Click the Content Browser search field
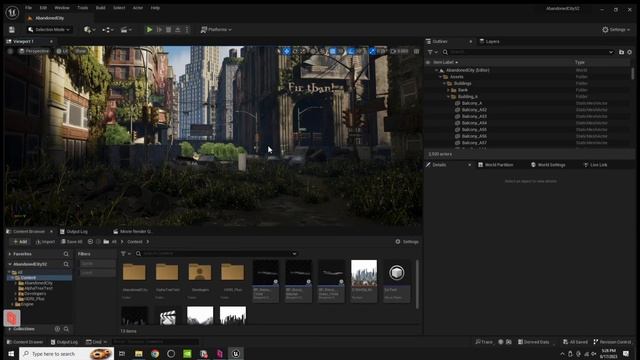This screenshot has height=360, width=640. click(x=216, y=254)
